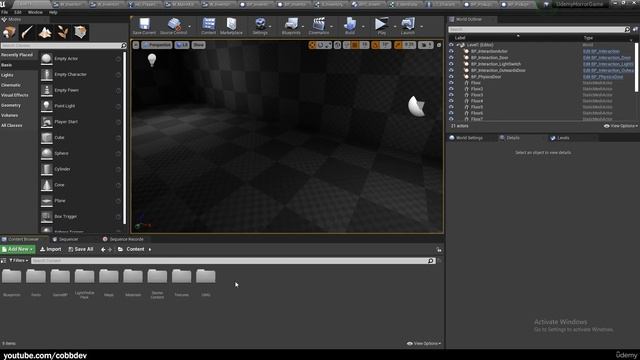Click the Launch toolbar icon

pyautogui.click(x=407, y=24)
